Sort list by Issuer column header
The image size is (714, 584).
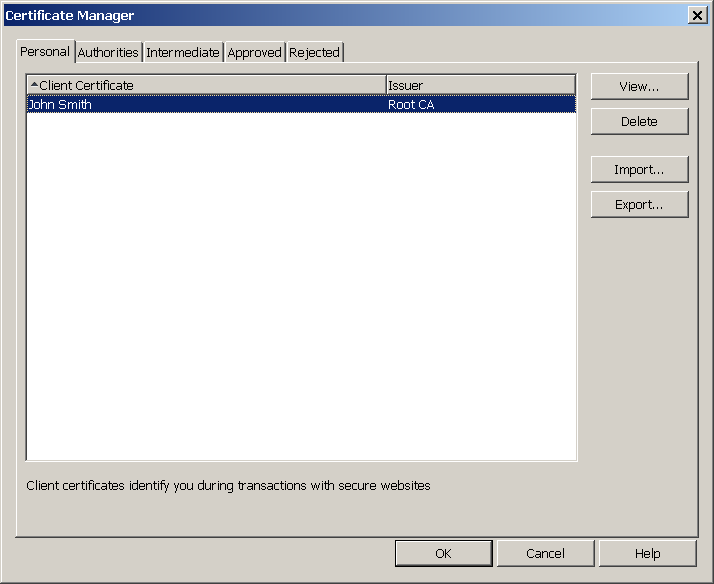tap(480, 85)
